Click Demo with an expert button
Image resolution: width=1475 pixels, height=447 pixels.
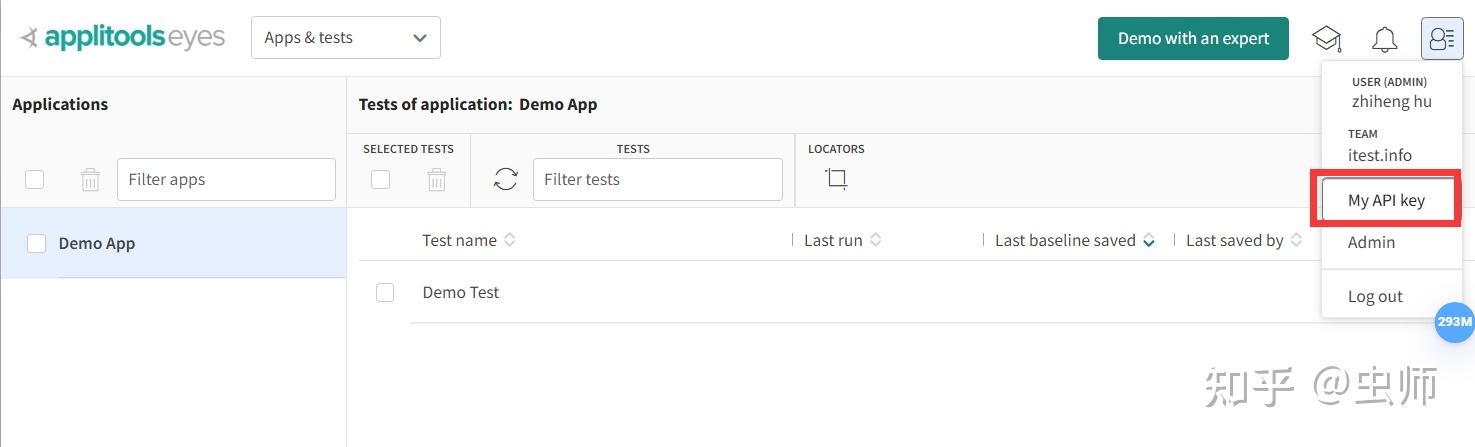click(x=1193, y=39)
